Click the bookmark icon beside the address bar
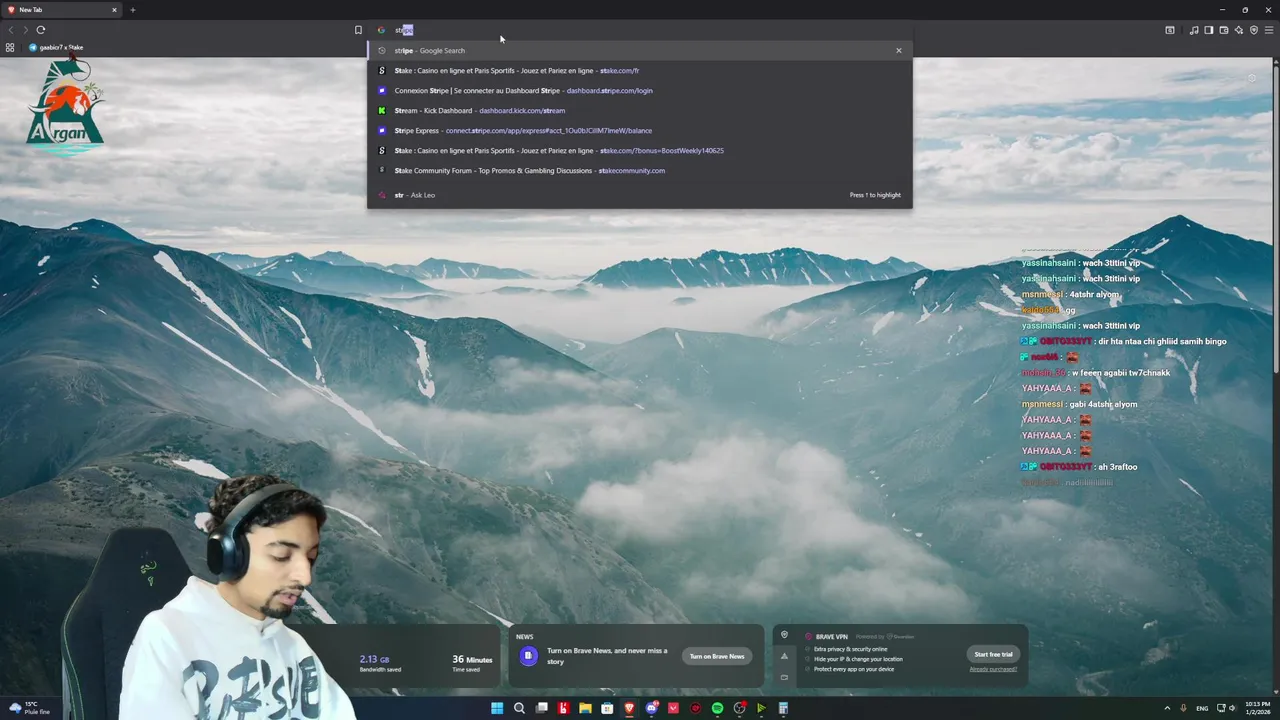 tap(358, 30)
